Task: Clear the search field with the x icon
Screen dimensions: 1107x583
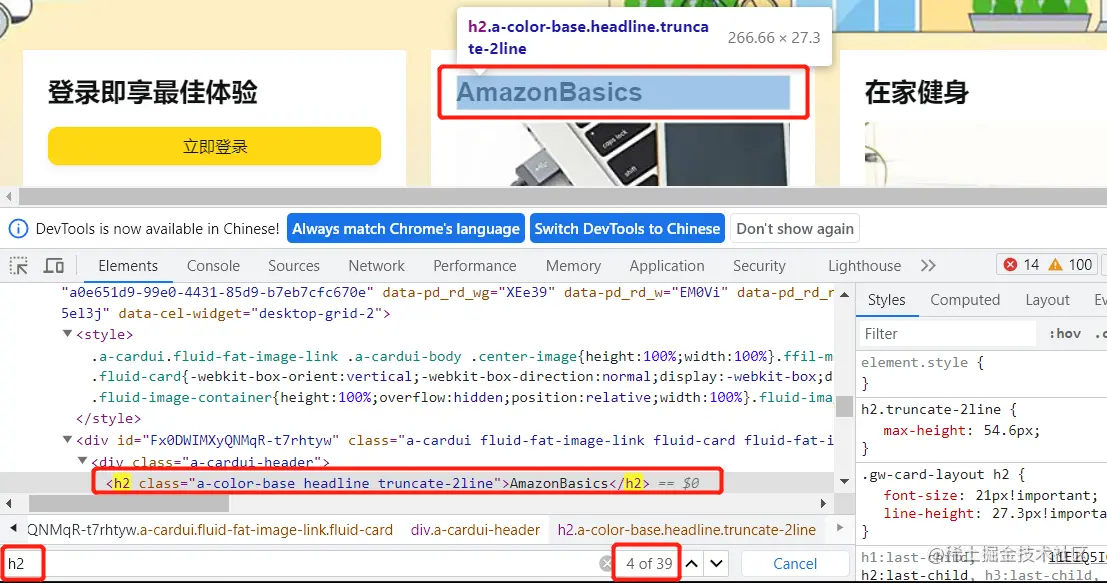Action: click(606, 563)
